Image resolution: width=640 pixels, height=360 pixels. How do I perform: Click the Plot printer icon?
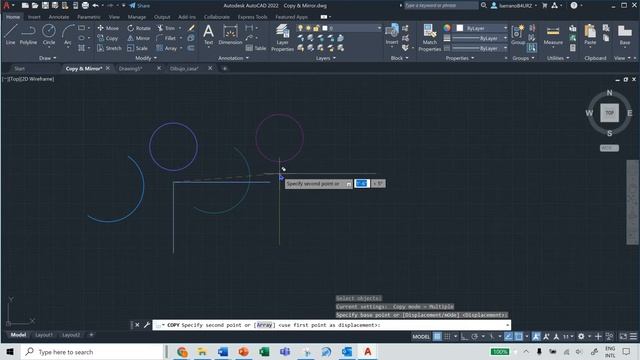(85, 5)
